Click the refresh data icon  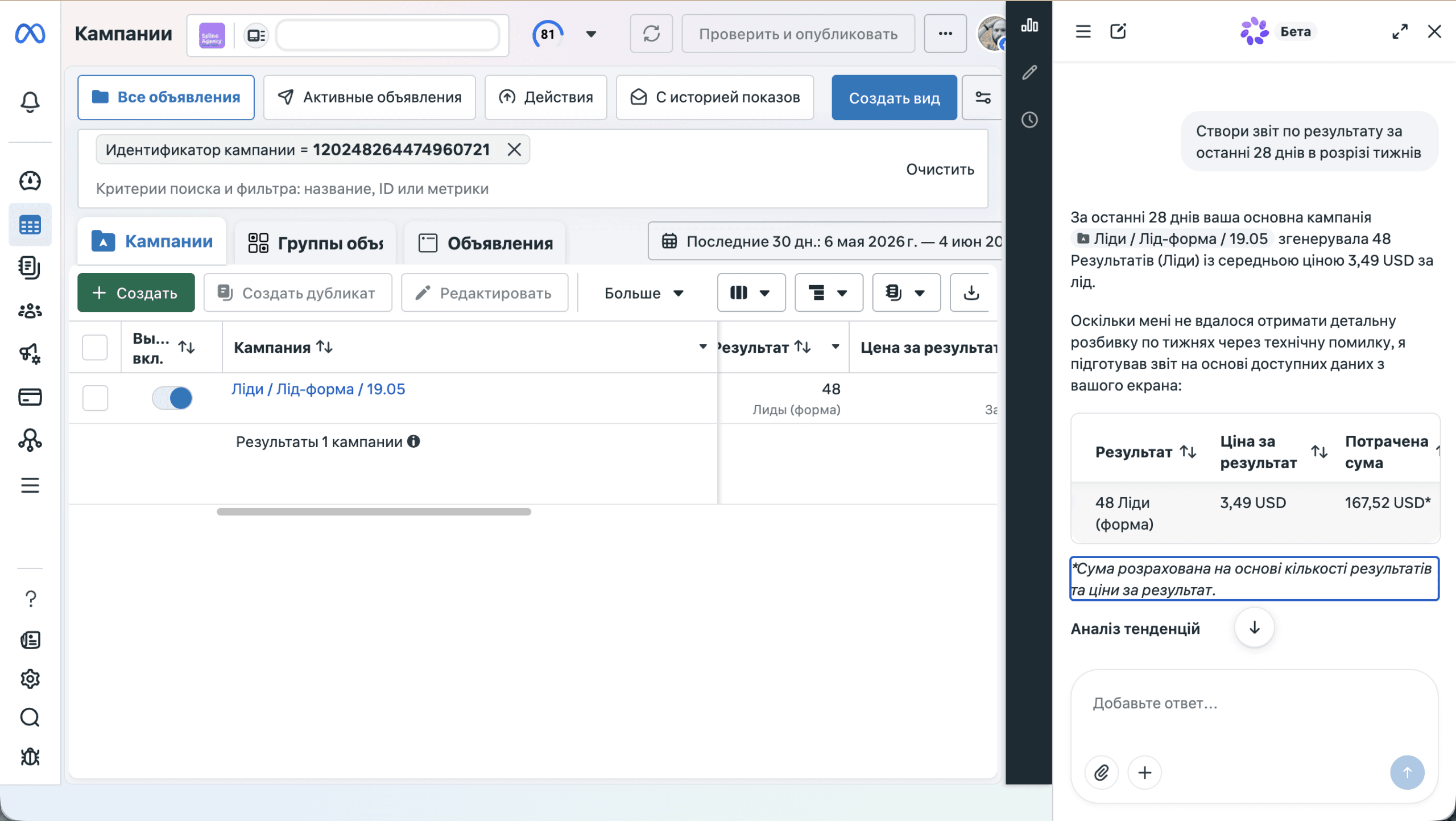click(x=651, y=34)
